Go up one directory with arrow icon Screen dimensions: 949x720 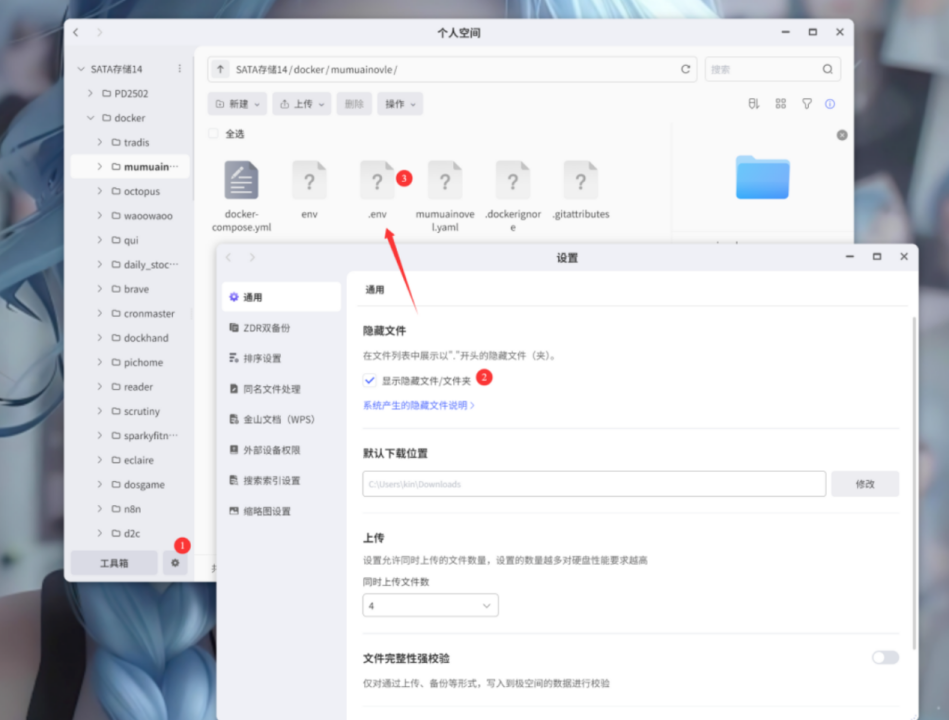[x=220, y=70]
